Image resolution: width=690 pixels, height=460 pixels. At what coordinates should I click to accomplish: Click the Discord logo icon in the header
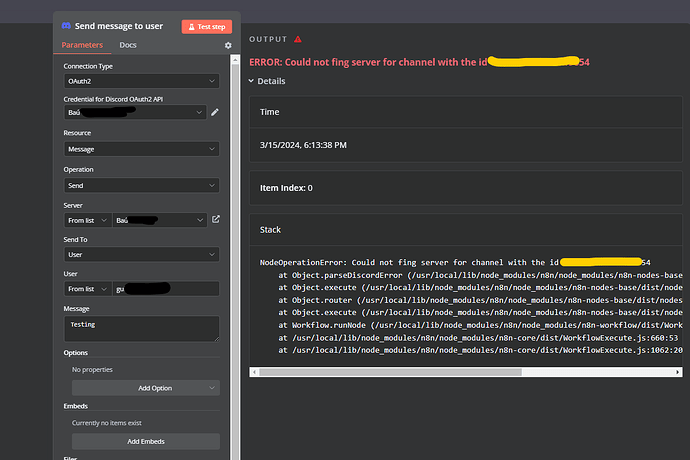pos(66,26)
